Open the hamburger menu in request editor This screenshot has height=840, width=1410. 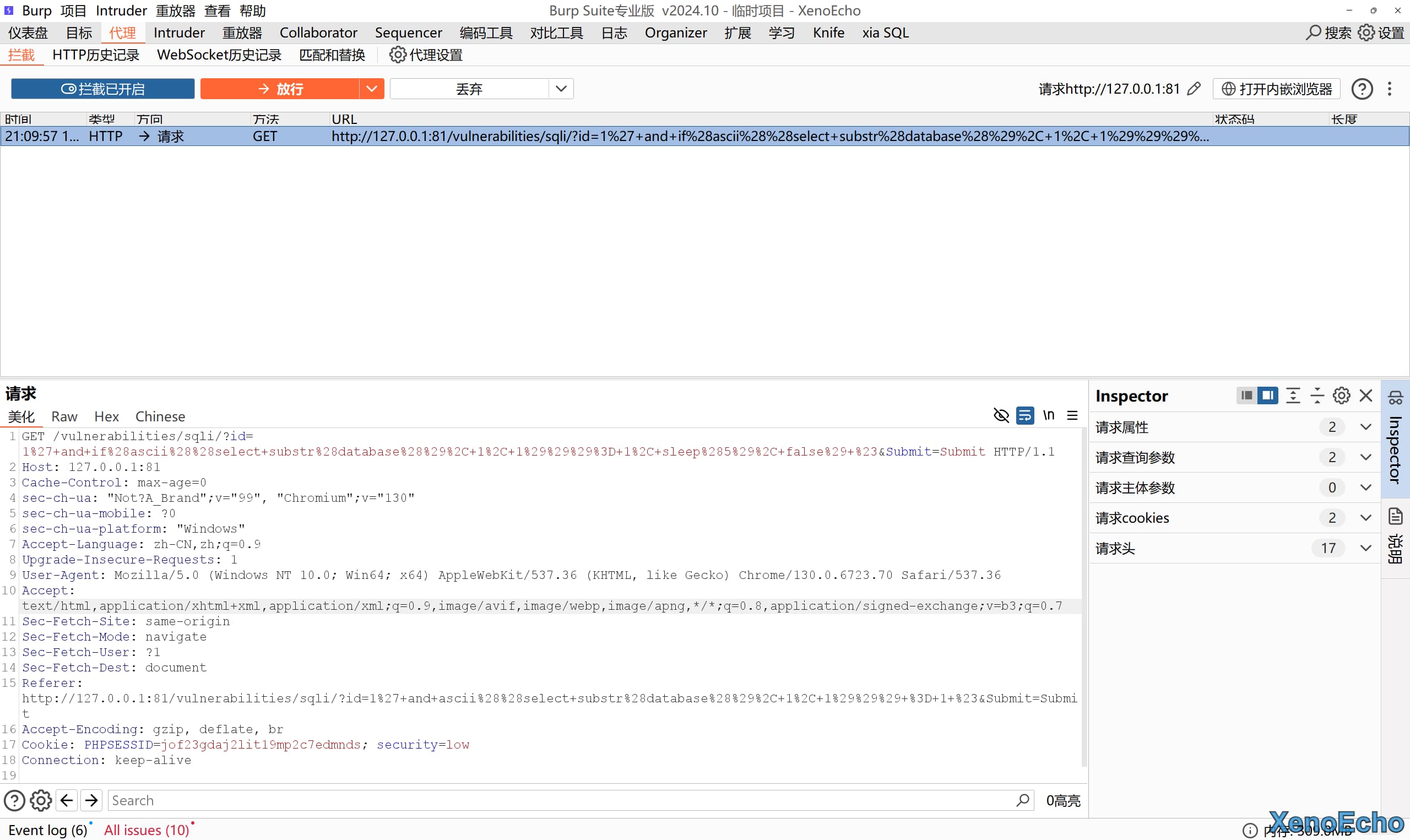pyautogui.click(x=1072, y=415)
